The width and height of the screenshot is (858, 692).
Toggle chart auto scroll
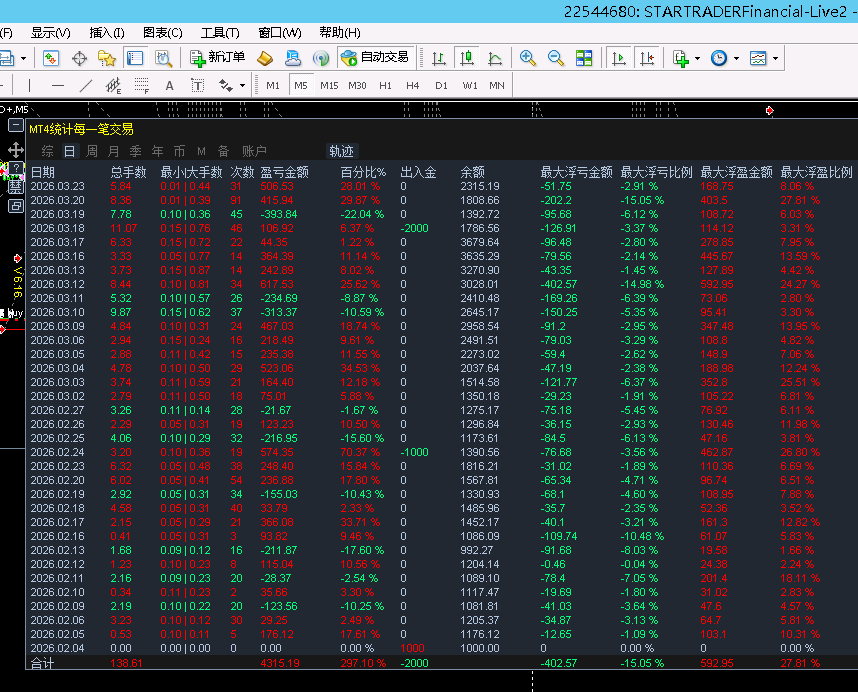pyautogui.click(x=619, y=58)
